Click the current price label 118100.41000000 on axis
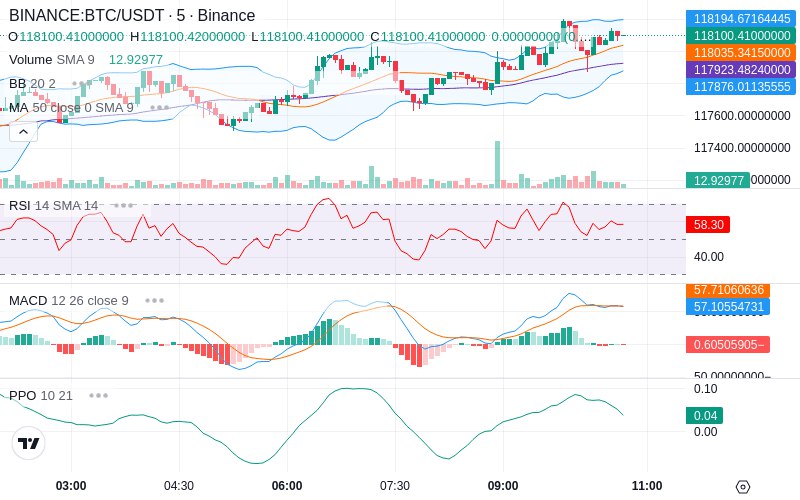The width and height of the screenshot is (800, 500). tap(741, 35)
